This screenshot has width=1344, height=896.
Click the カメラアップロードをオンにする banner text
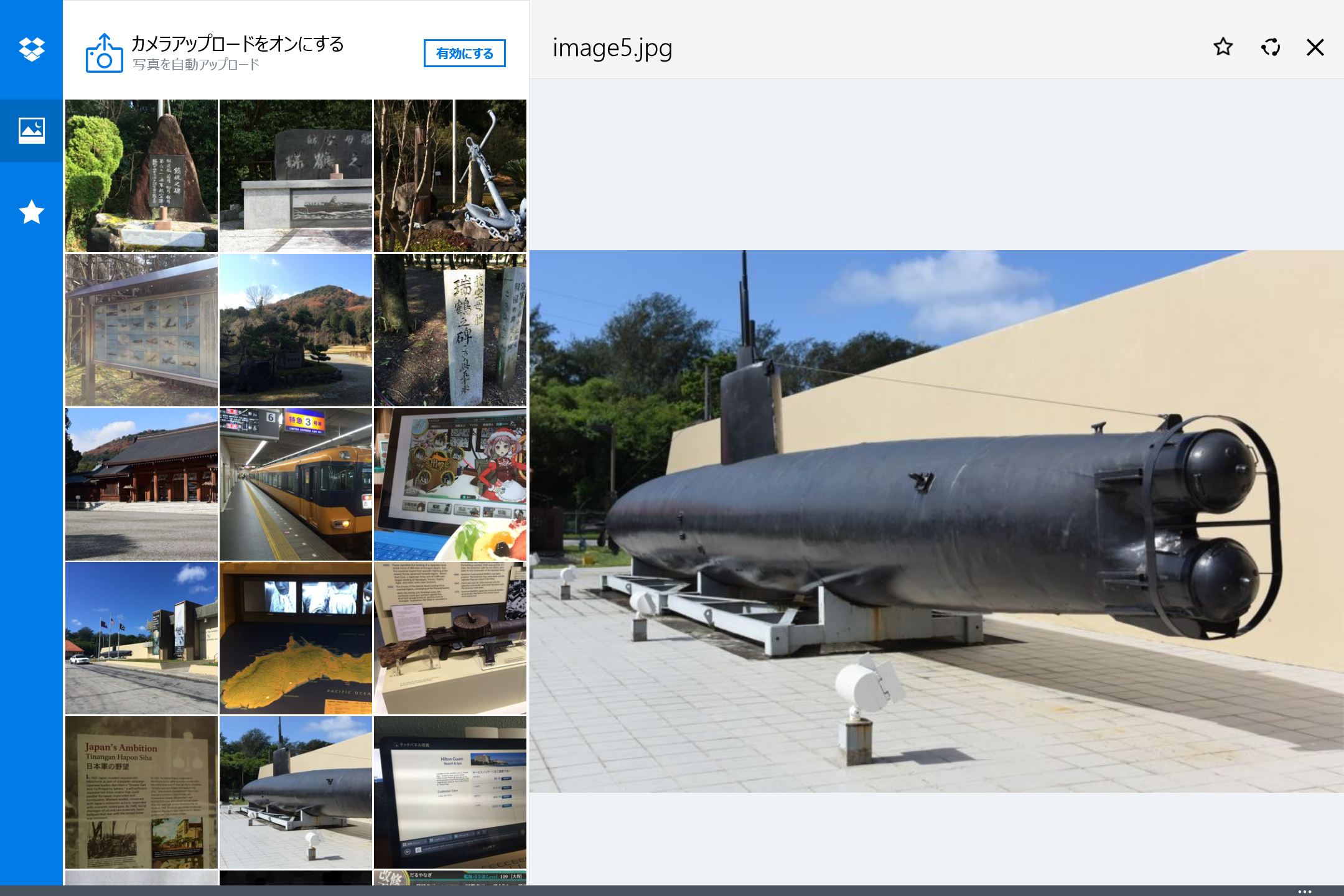[237, 44]
